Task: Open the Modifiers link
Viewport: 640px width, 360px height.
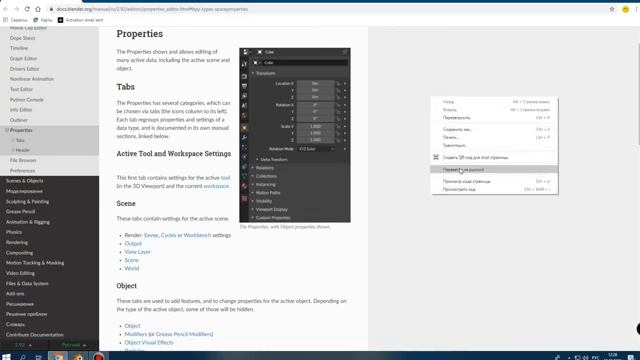Action: click(136, 334)
